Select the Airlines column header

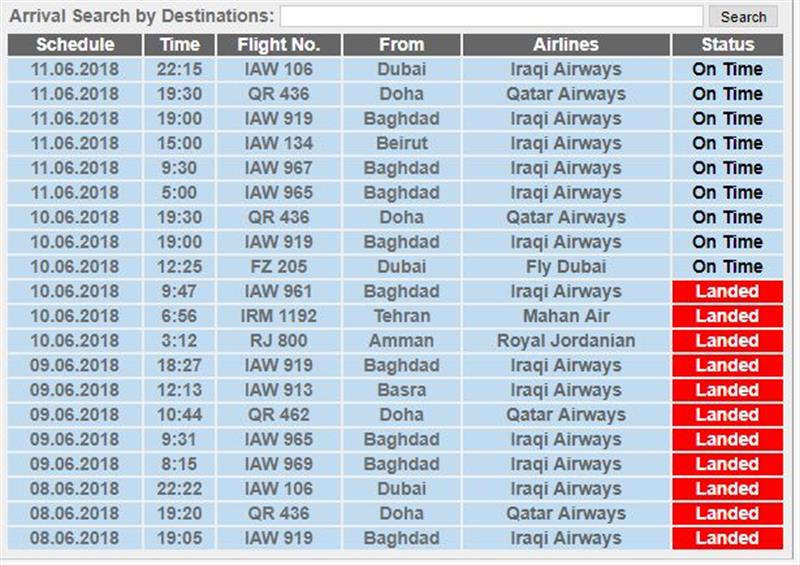[566, 45]
